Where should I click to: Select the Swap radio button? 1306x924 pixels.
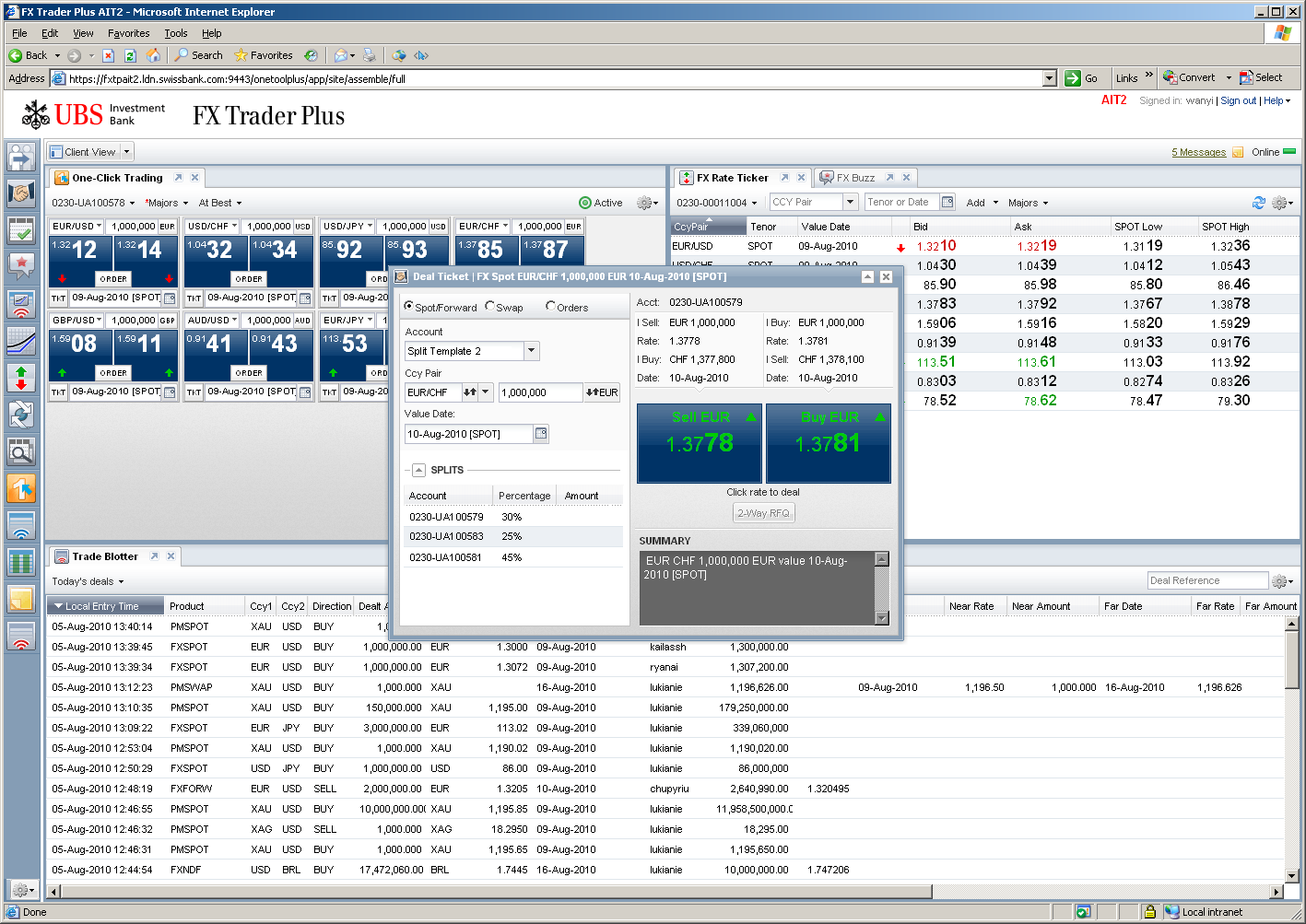point(490,307)
